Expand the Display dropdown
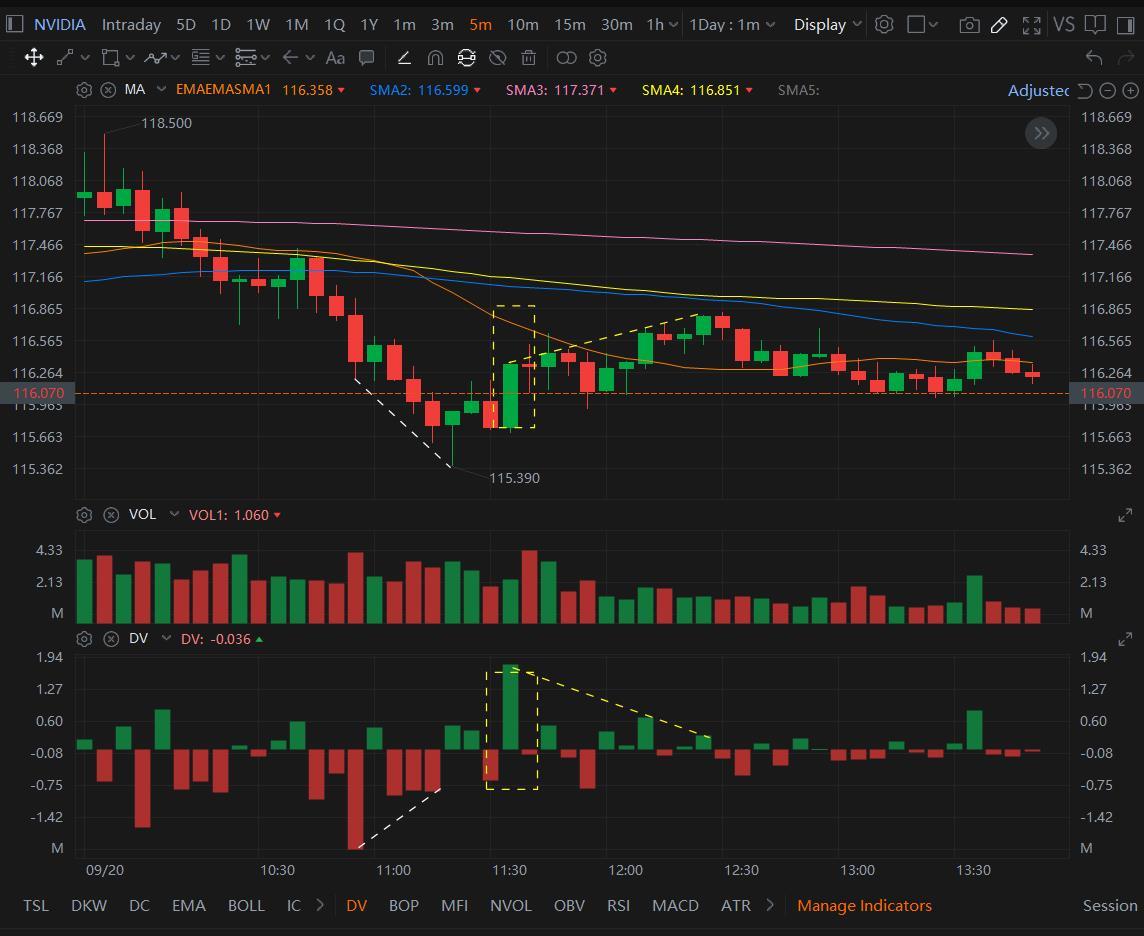 pos(827,25)
